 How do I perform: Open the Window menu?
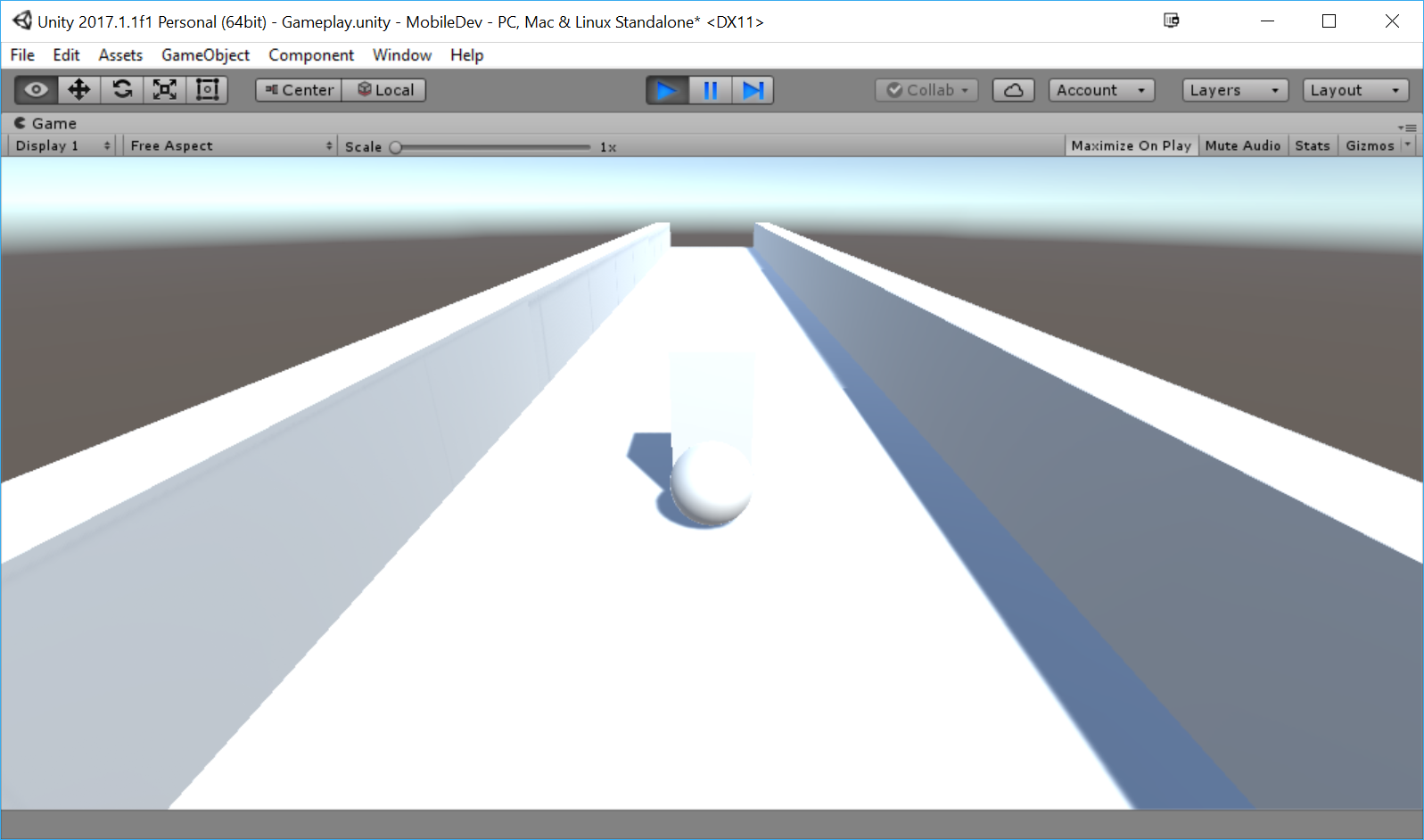point(402,55)
